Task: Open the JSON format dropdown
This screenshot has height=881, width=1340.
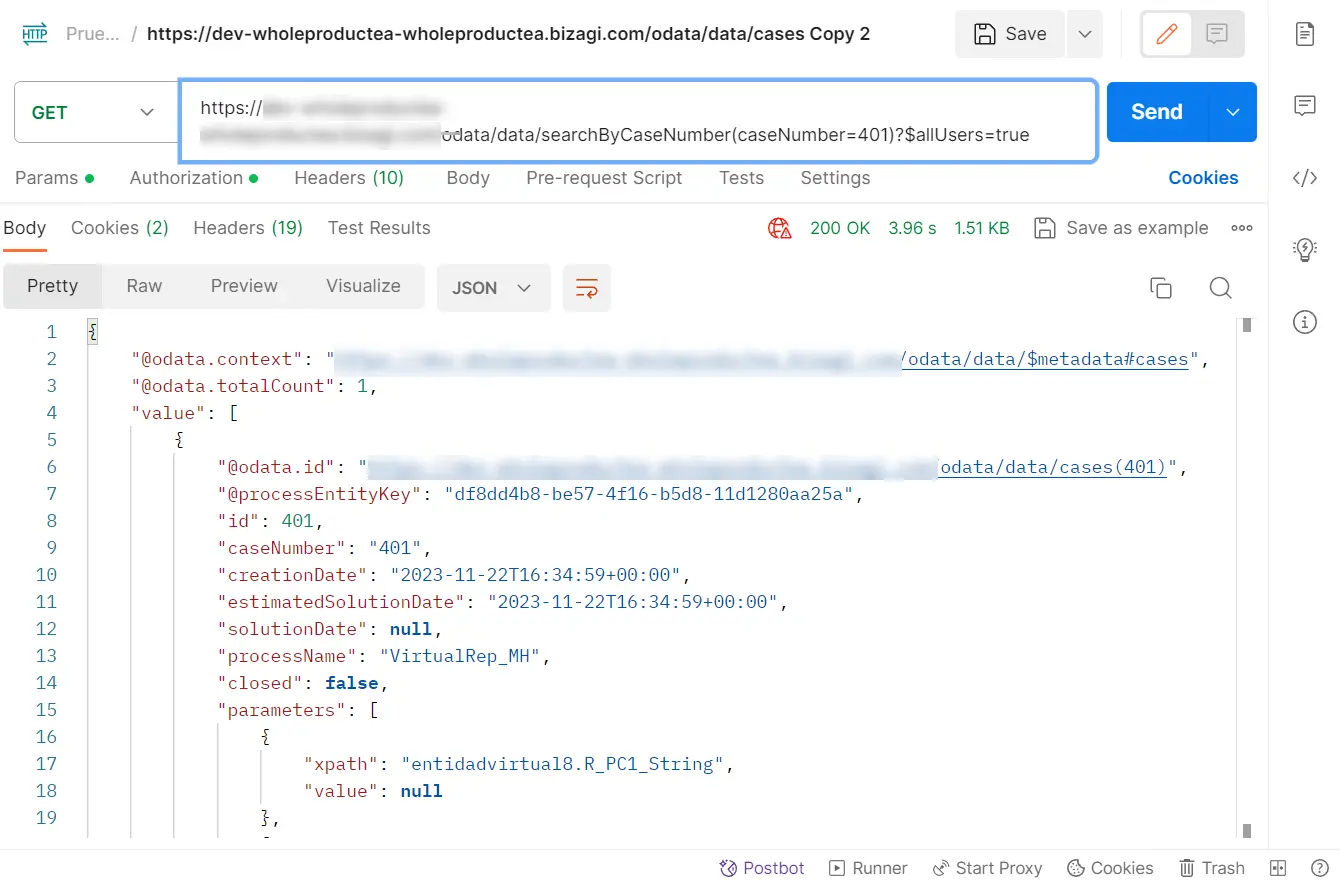Action: point(493,288)
